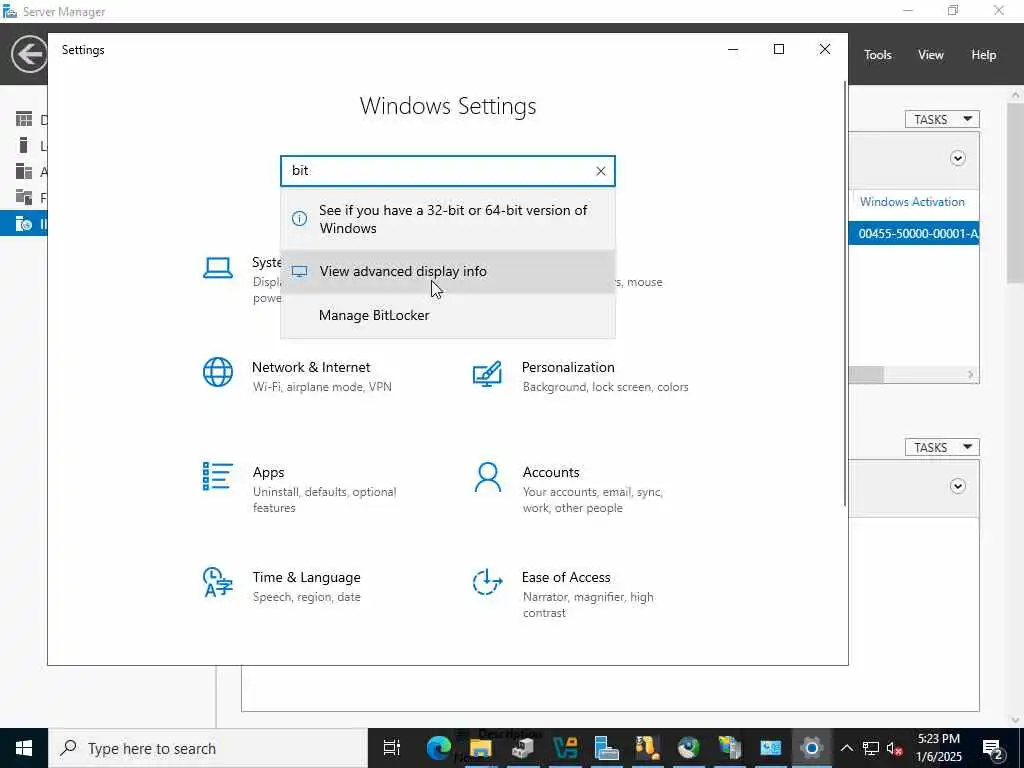Open File Explorer from the taskbar

tap(481, 748)
